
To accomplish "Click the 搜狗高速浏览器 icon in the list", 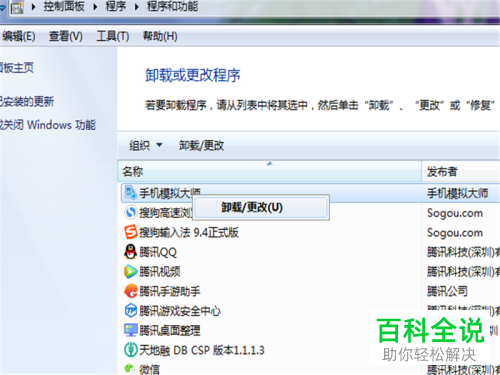I will 130,212.
